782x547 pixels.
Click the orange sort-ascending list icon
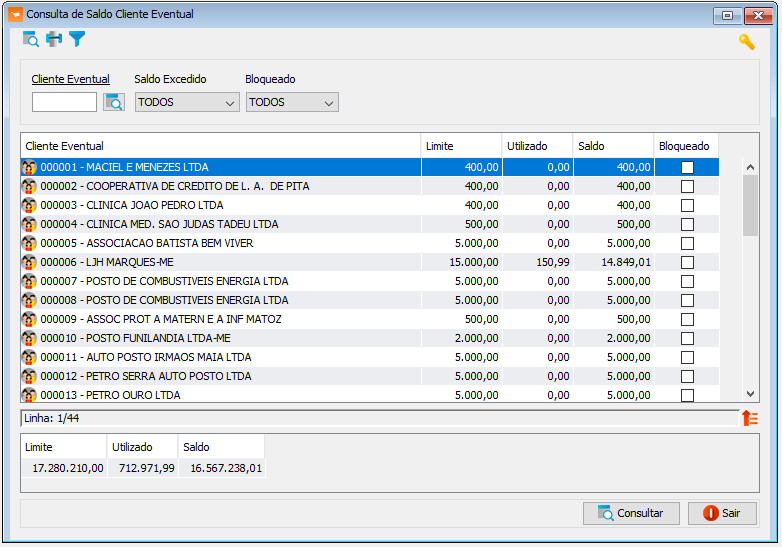click(x=750, y=418)
